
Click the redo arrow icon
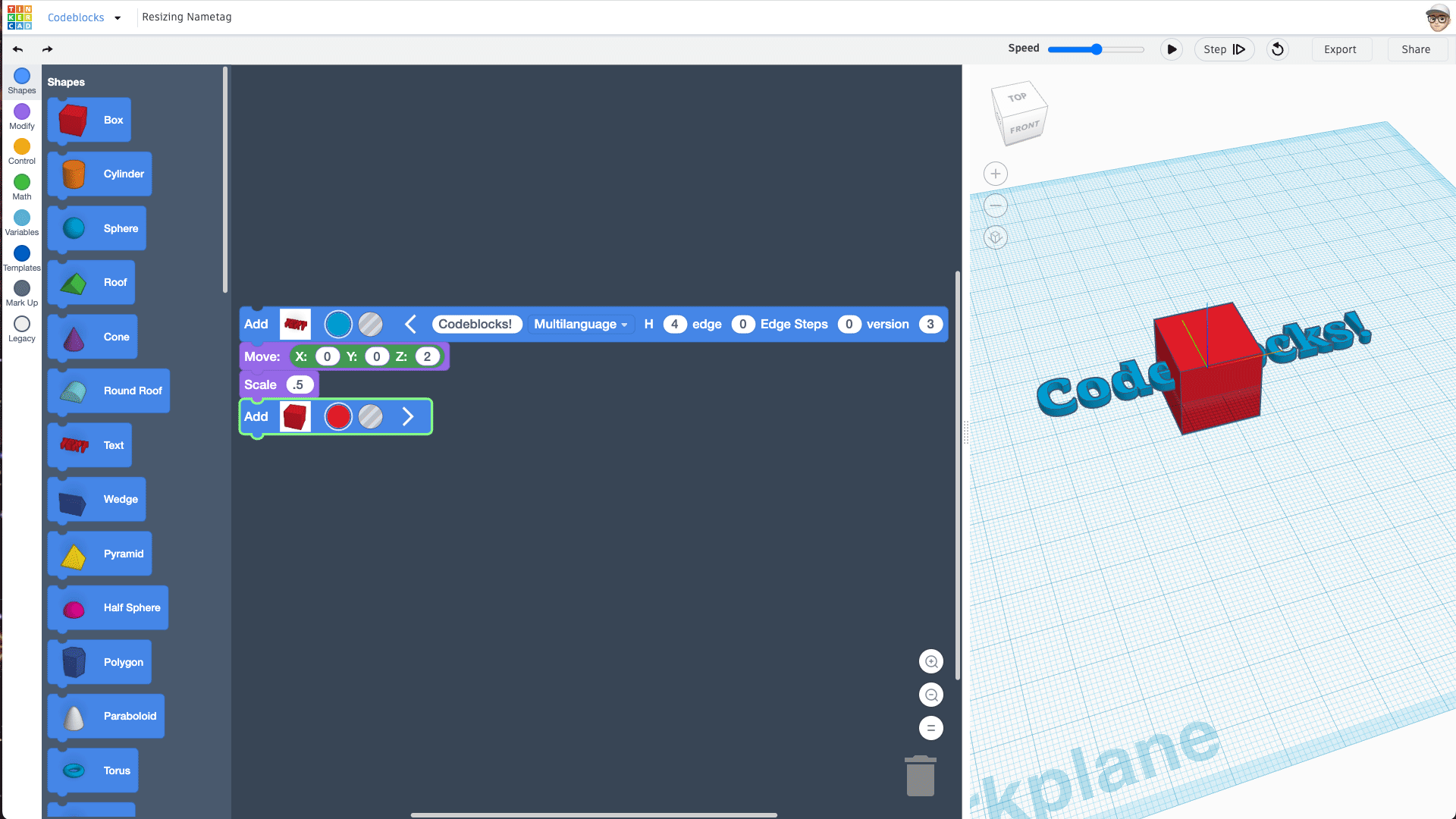point(47,49)
